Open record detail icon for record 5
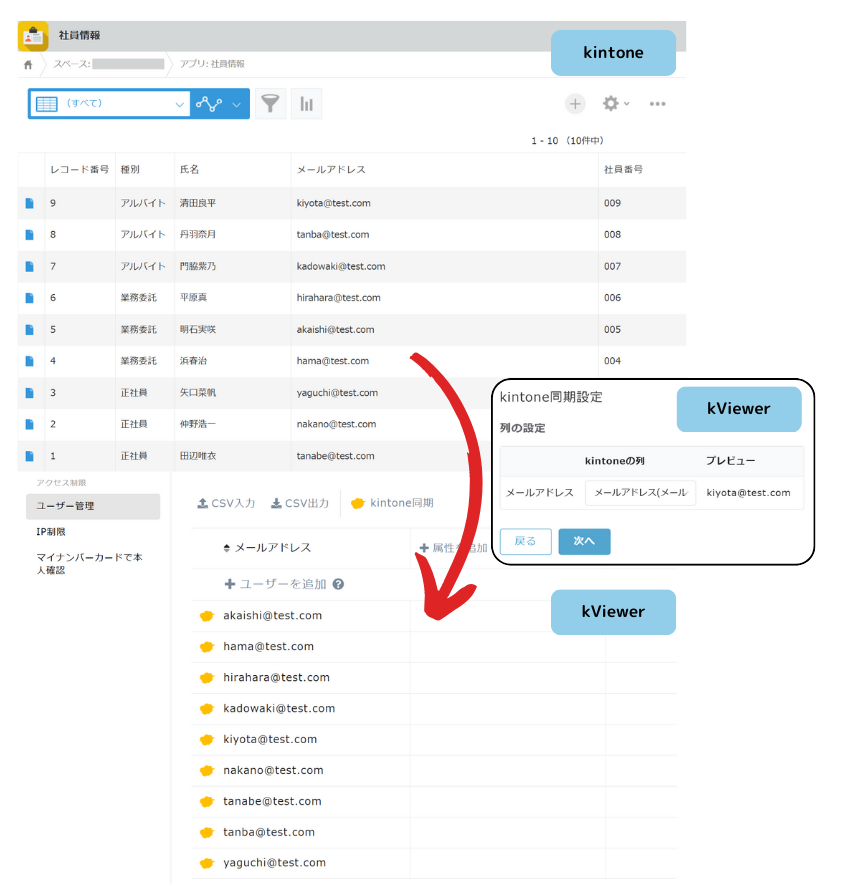This screenshot has height=893, width=850. [30, 330]
